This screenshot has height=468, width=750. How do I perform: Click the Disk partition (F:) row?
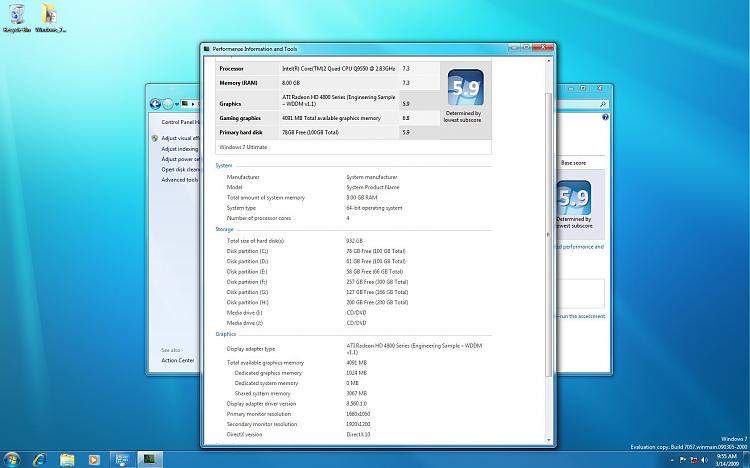(318, 282)
